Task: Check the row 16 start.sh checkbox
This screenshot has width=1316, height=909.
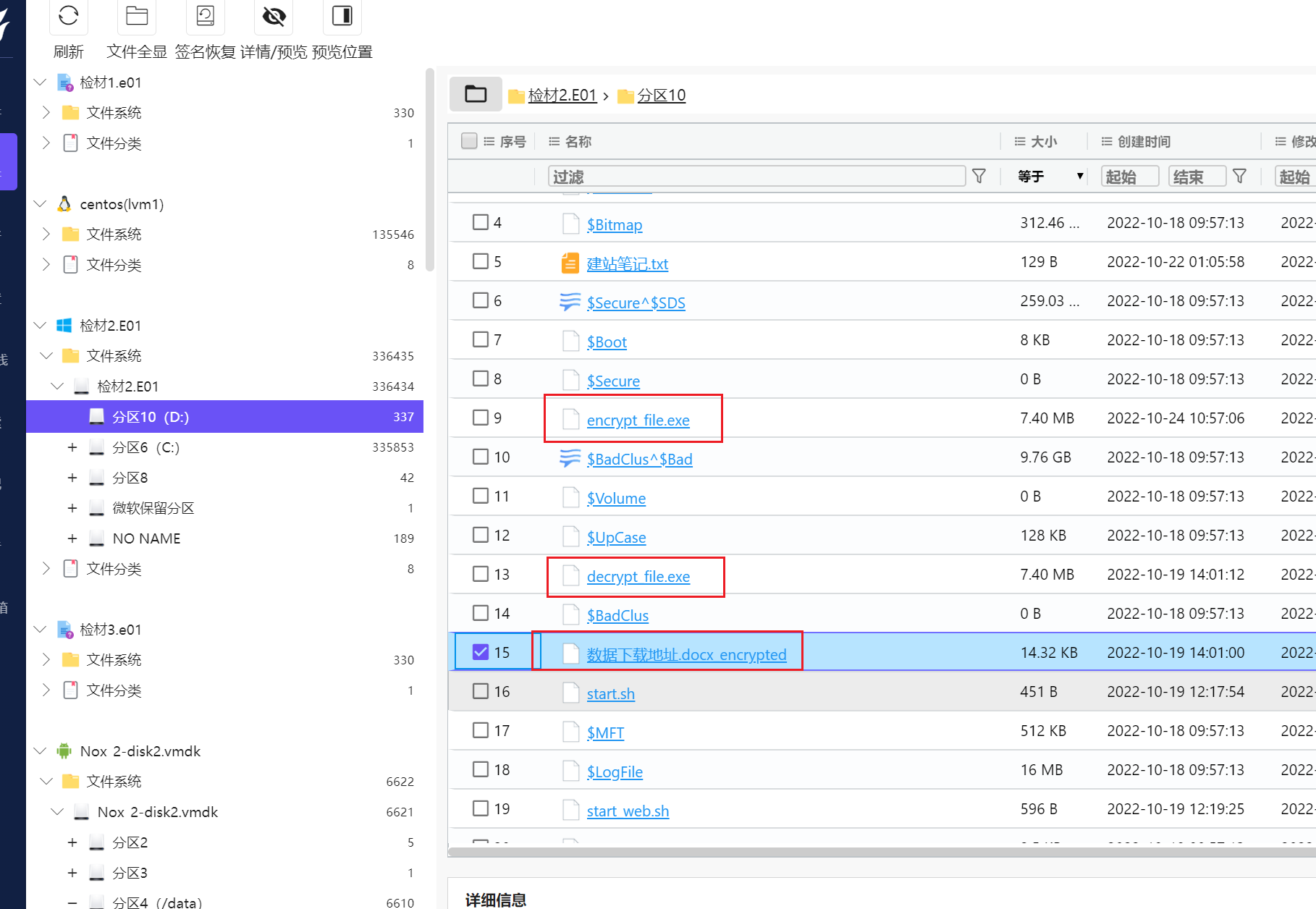Action: [x=481, y=691]
